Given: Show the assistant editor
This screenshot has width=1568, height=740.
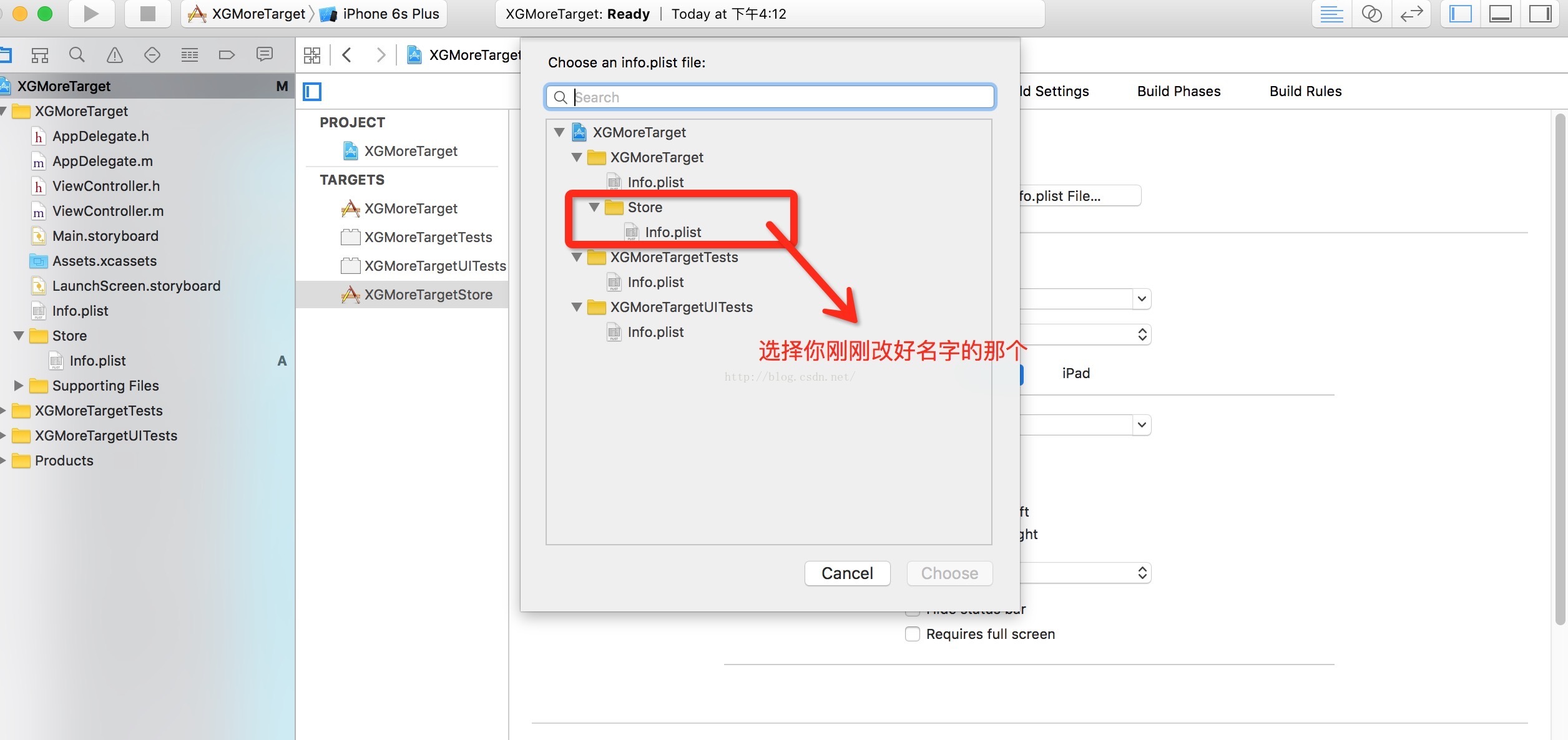Looking at the screenshot, I should 1371,14.
